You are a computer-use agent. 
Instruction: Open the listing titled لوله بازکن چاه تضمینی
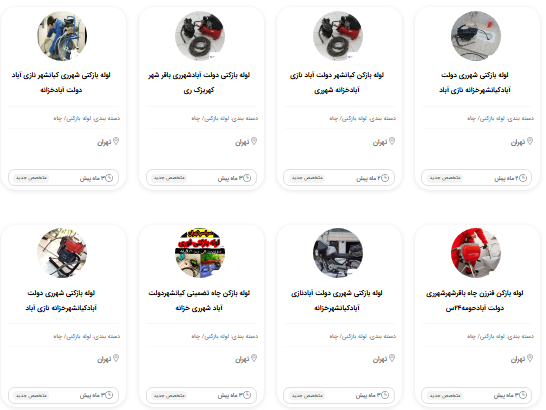199,300
